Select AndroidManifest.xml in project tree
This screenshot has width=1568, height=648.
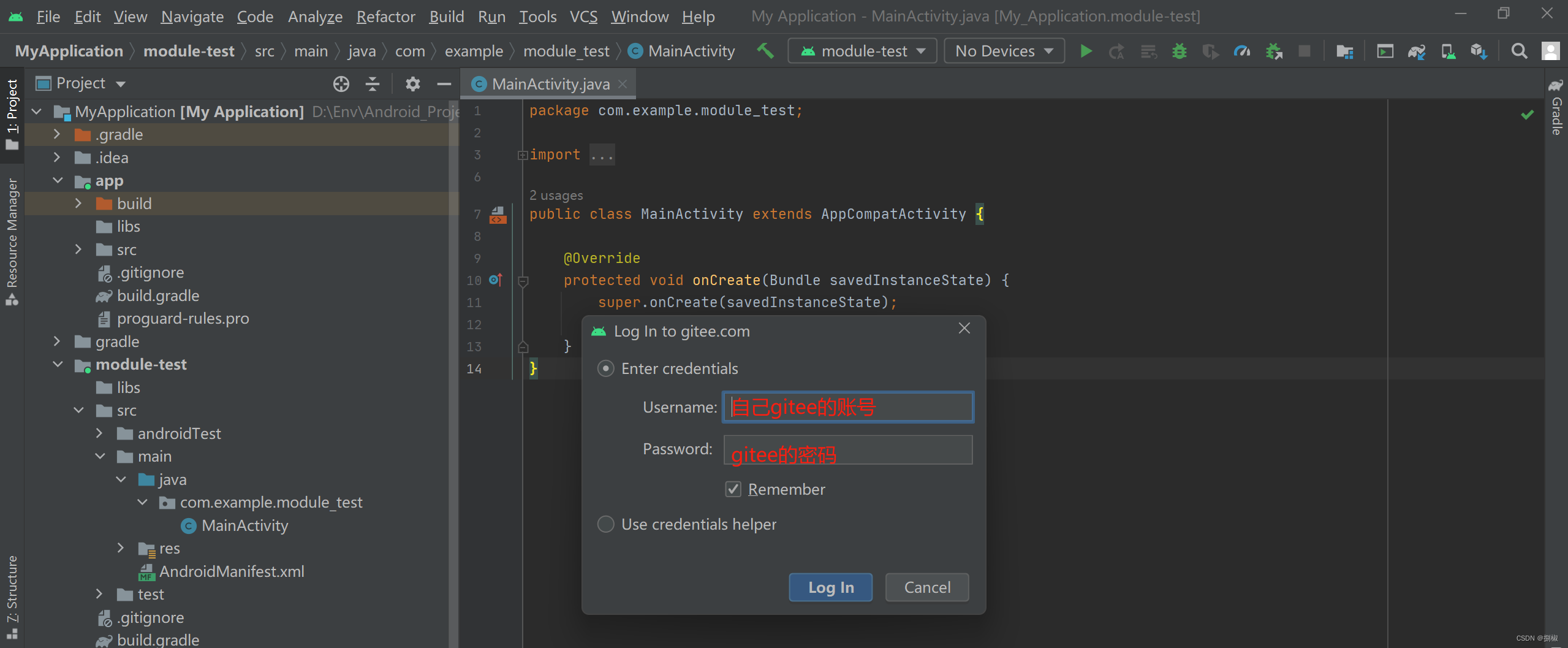232,571
